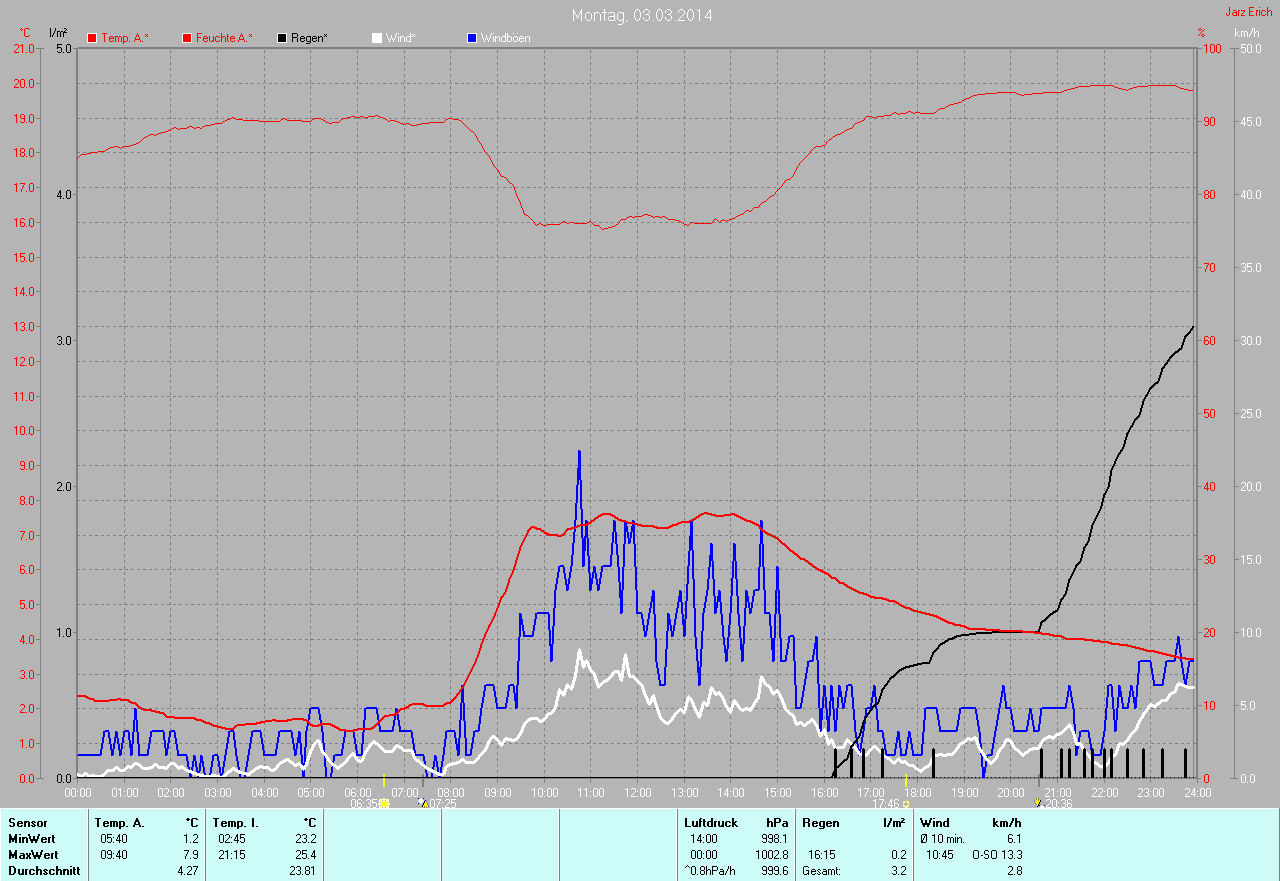Click the 'Wind' column header in table

(936, 823)
